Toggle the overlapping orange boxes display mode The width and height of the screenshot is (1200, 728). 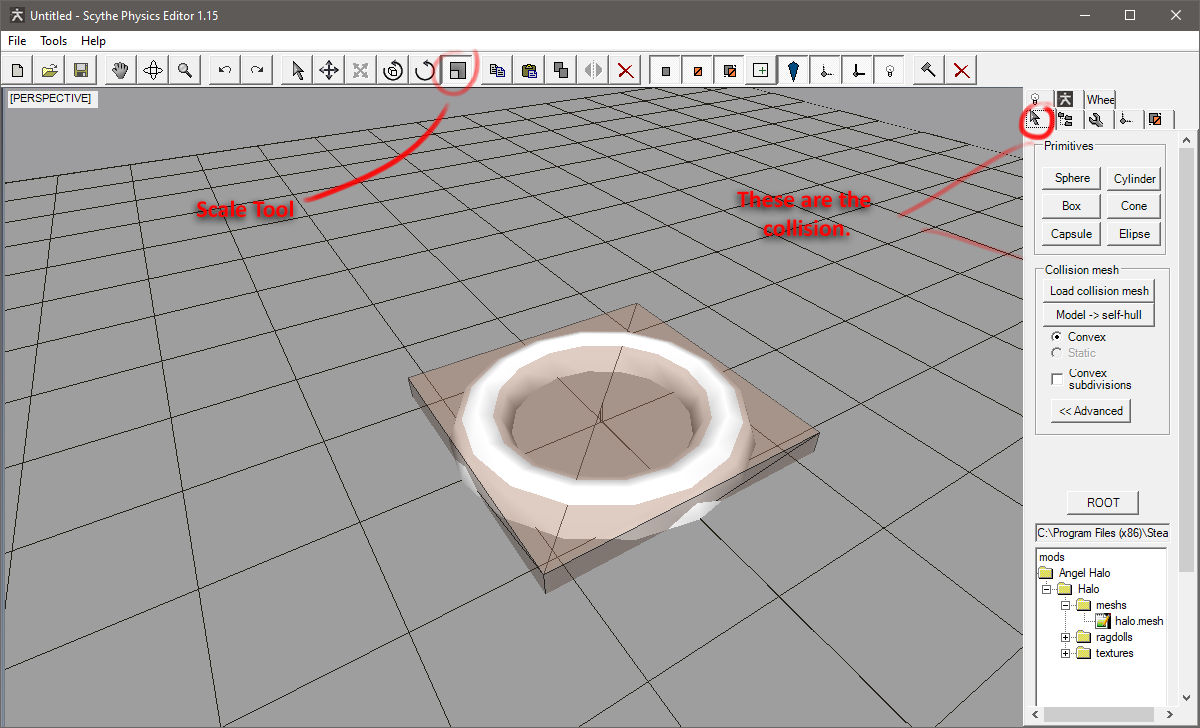729,70
